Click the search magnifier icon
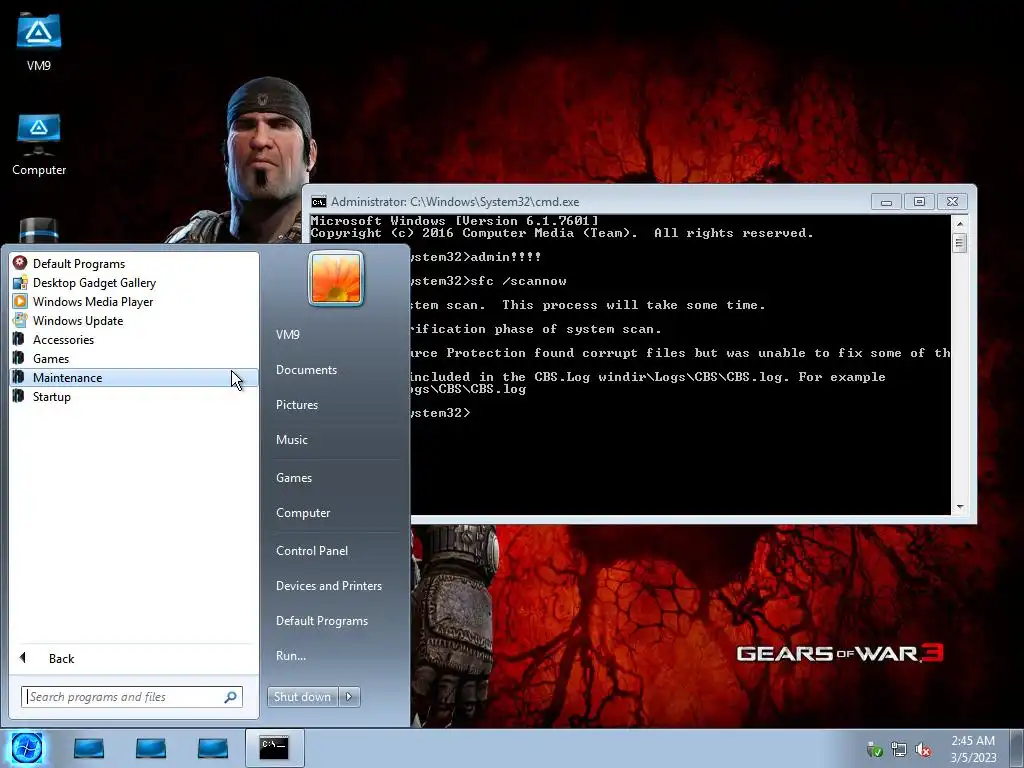The width and height of the screenshot is (1024, 768). tap(231, 697)
